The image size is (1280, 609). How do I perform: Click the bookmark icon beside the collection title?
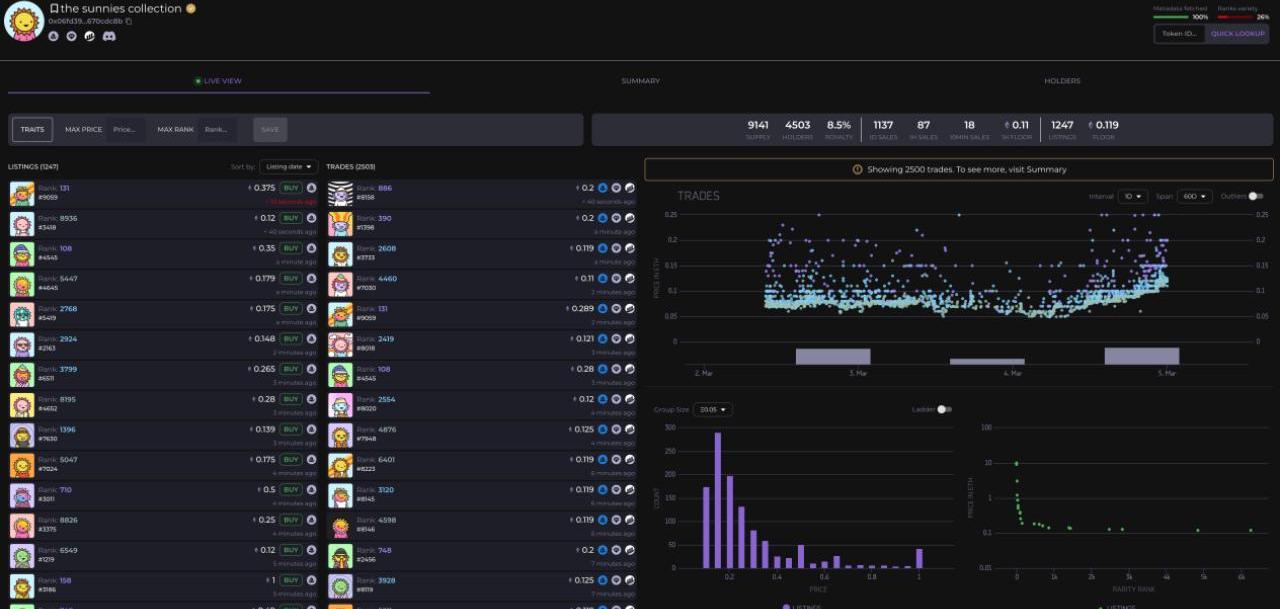[x=54, y=9]
